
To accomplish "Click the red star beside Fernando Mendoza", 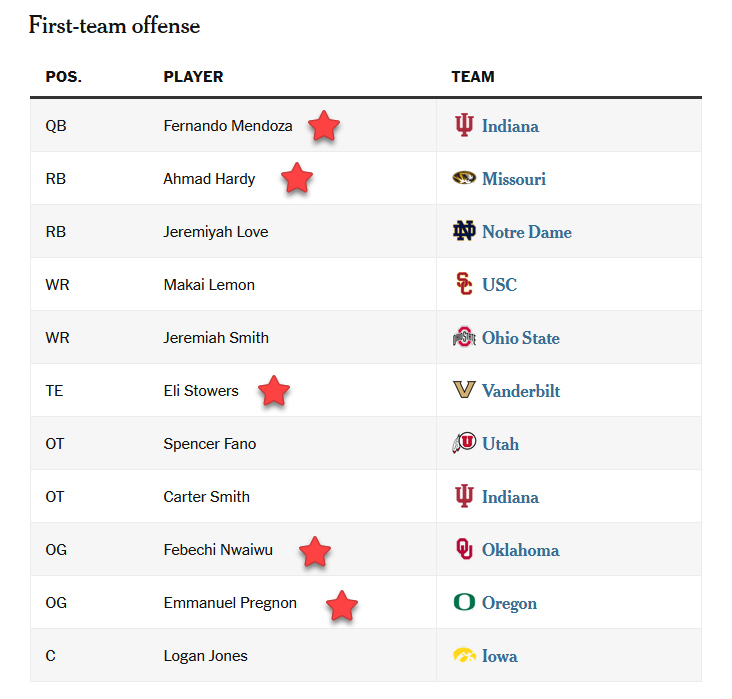I will coord(323,126).
